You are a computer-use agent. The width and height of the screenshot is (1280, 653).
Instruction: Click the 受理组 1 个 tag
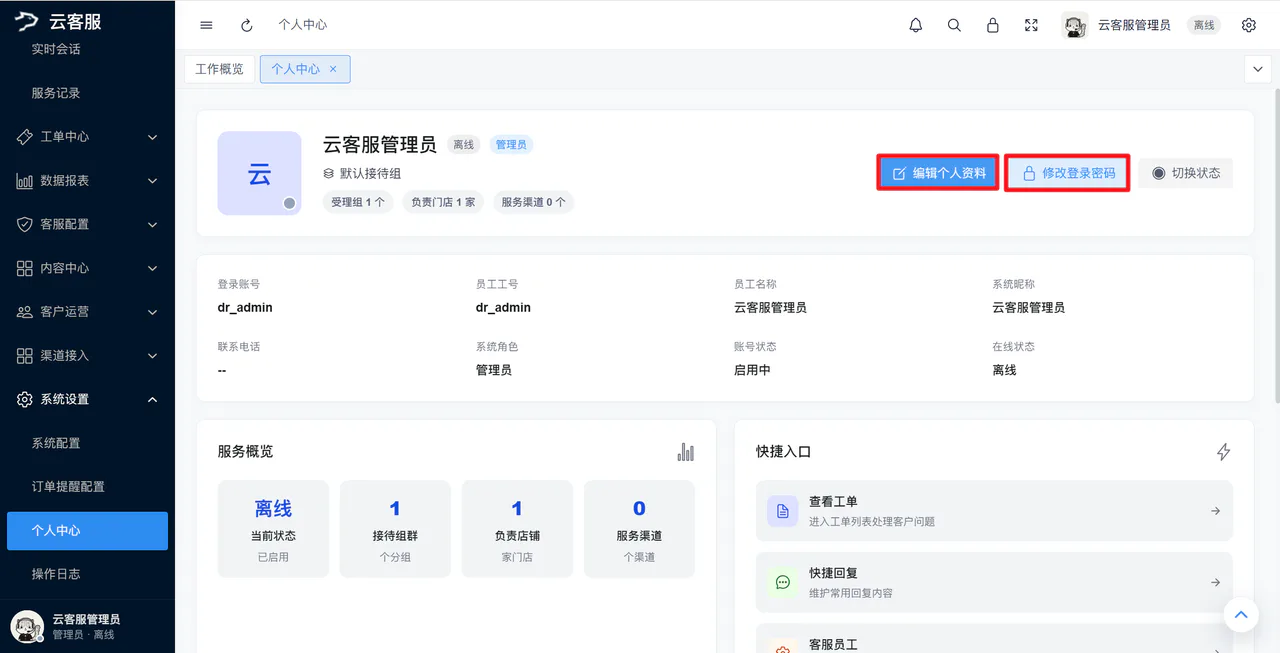(x=359, y=202)
